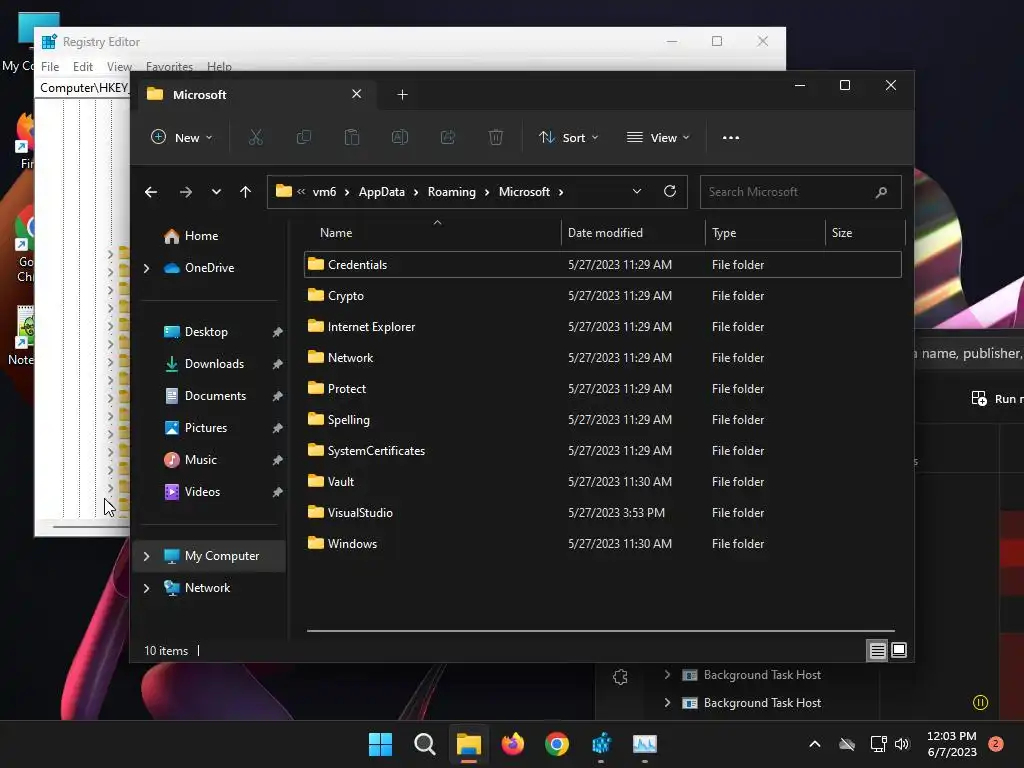Select the SystemCertificates folder
1024x768 pixels.
pyautogui.click(x=603, y=451)
